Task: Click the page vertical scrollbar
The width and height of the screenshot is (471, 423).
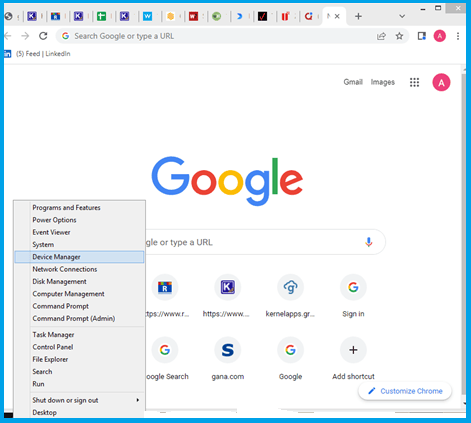Action: 464,233
